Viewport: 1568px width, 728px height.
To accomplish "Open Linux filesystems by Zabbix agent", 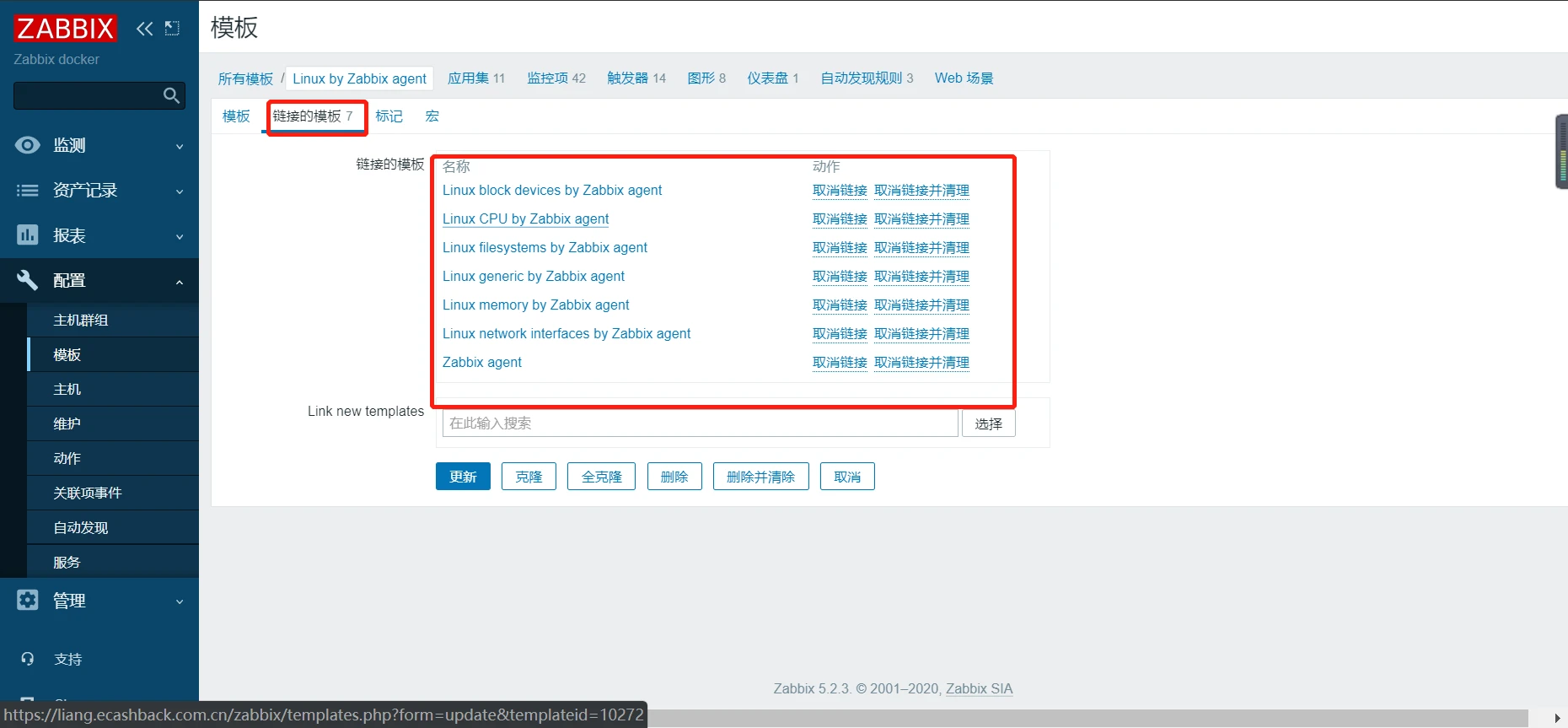I will pos(545,248).
